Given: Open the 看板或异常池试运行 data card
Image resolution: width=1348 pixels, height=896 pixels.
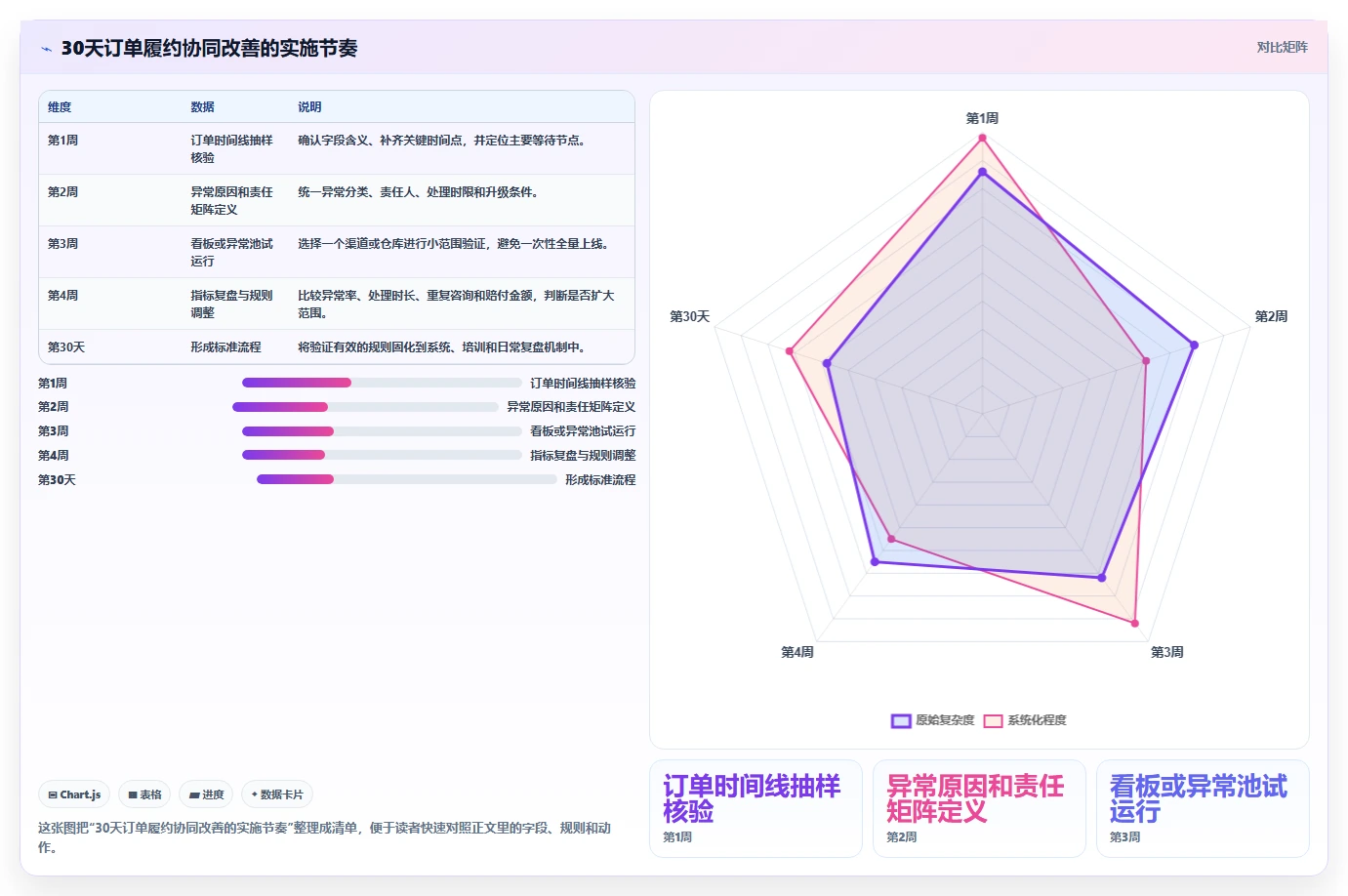Looking at the screenshot, I should point(1203,809).
